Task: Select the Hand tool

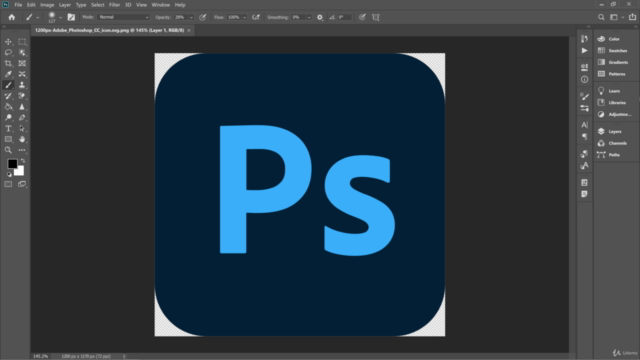Action: [22, 139]
